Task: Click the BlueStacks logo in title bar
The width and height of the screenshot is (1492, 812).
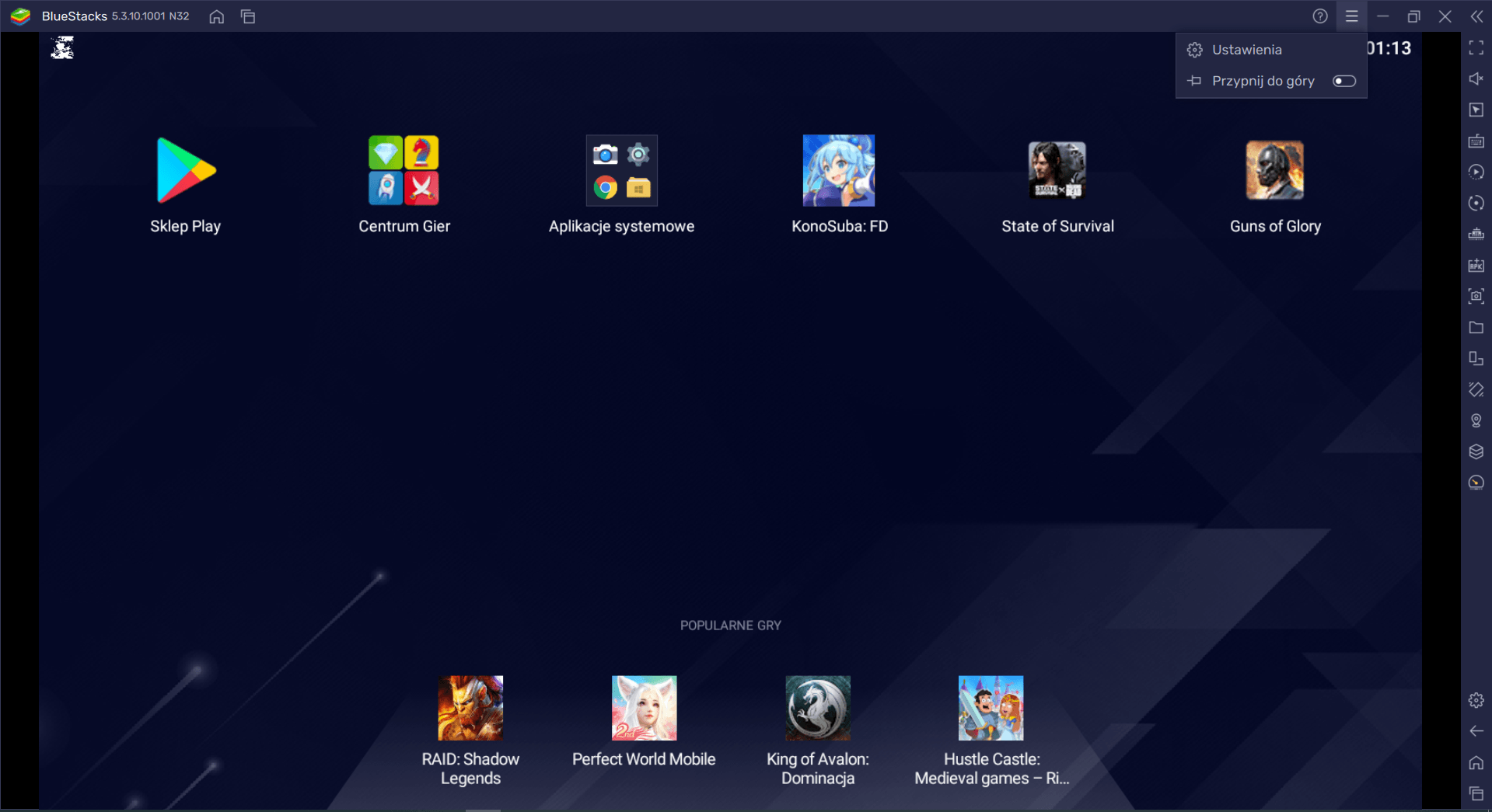Action: 20,16
